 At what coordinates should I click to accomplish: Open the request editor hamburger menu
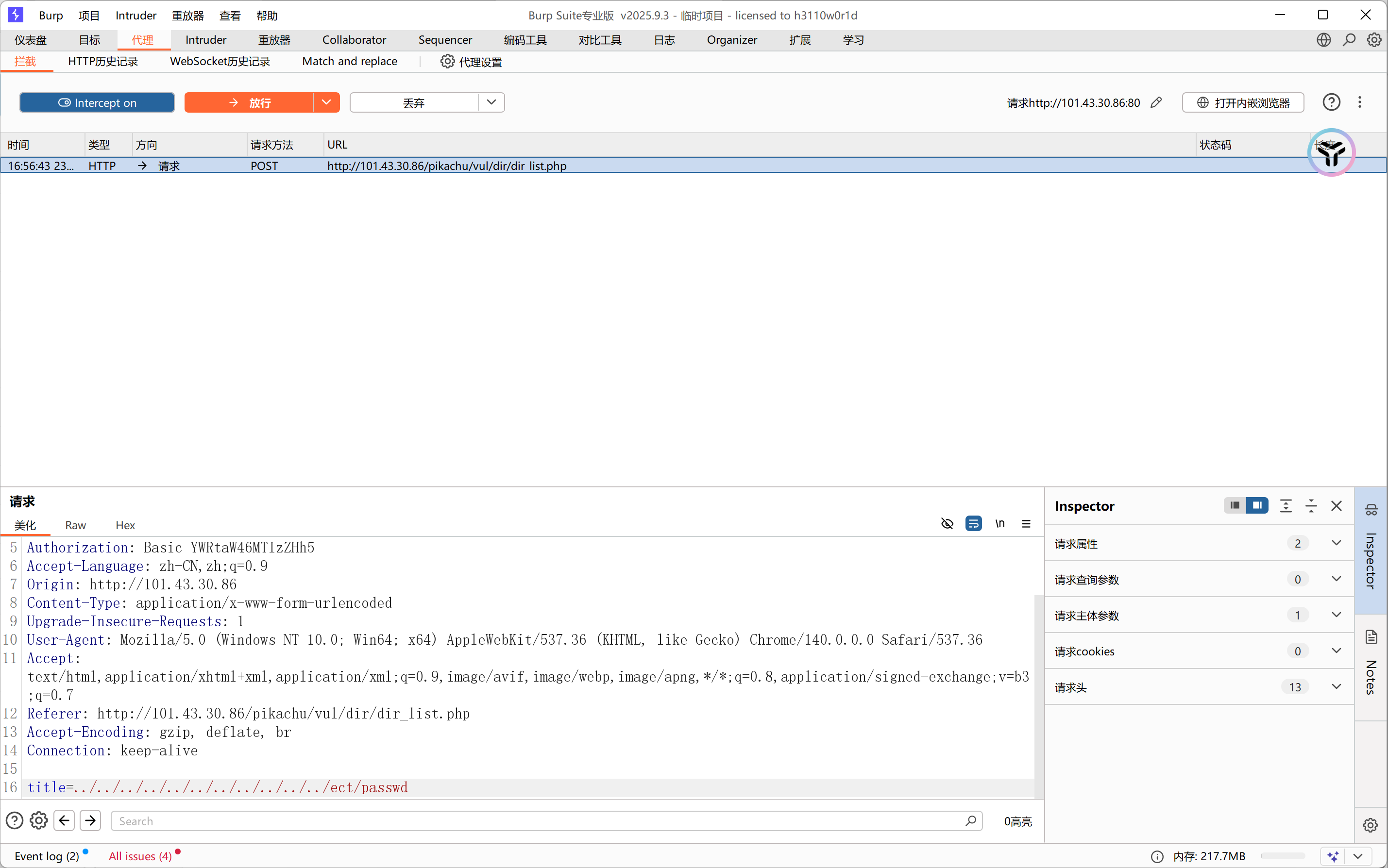click(x=1026, y=523)
